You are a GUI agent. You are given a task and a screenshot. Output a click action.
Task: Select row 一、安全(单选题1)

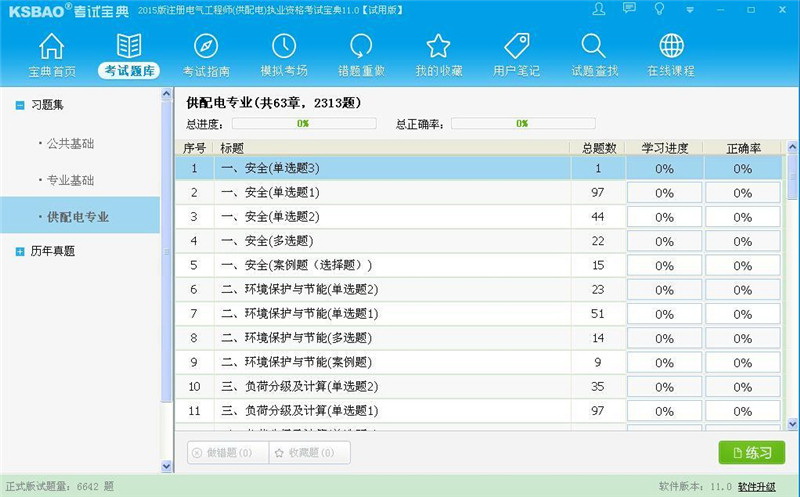point(479,192)
